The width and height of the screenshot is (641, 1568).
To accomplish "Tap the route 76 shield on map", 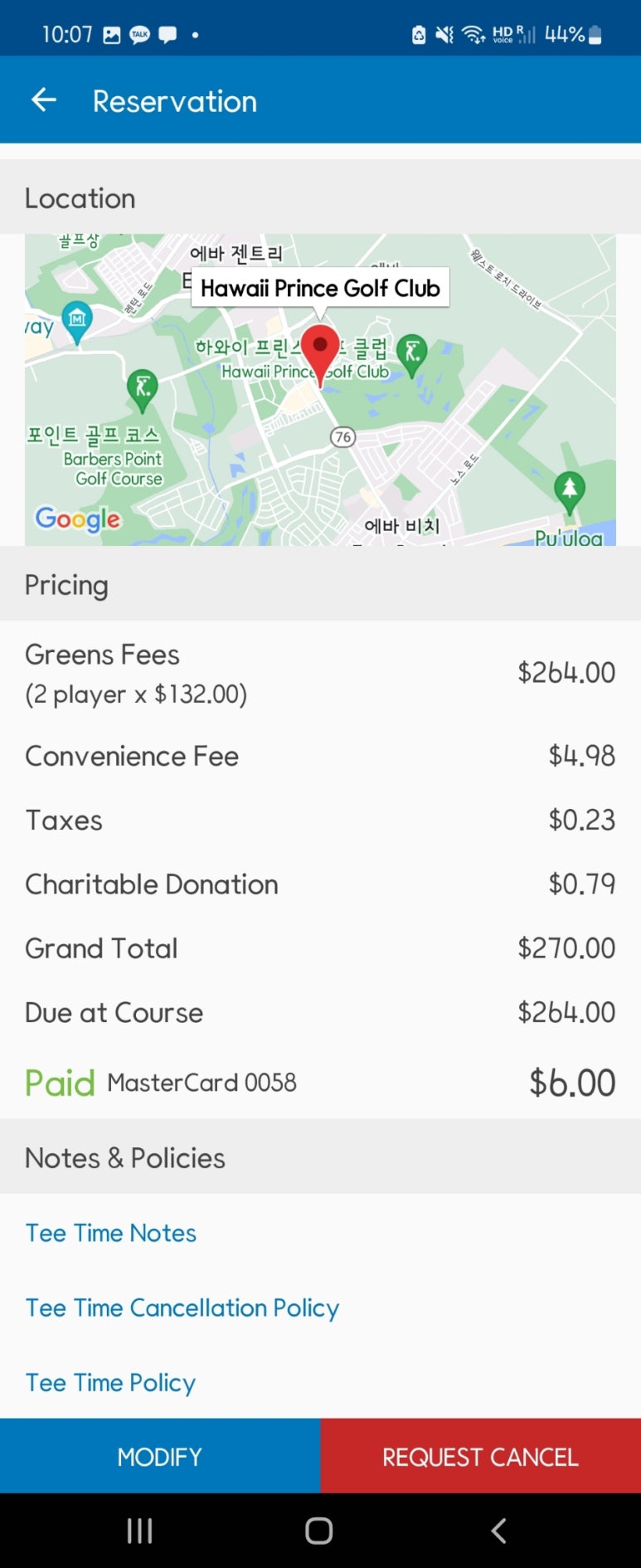I will [x=342, y=437].
